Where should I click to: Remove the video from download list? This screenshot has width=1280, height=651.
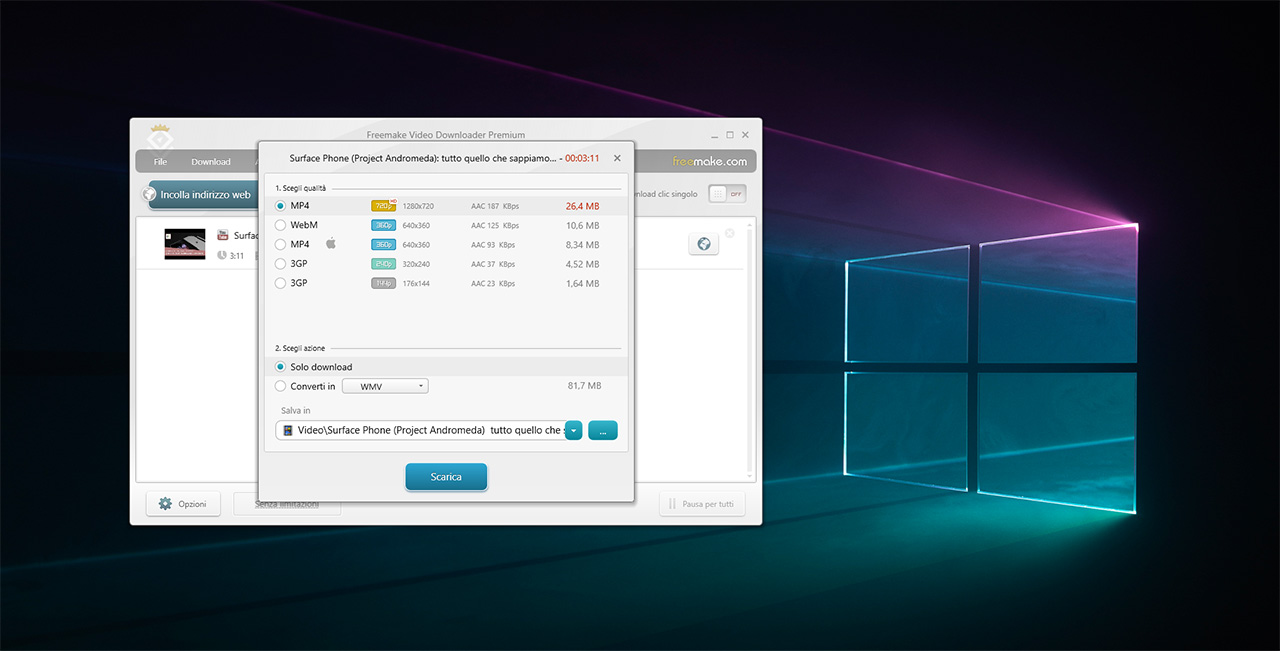729,233
